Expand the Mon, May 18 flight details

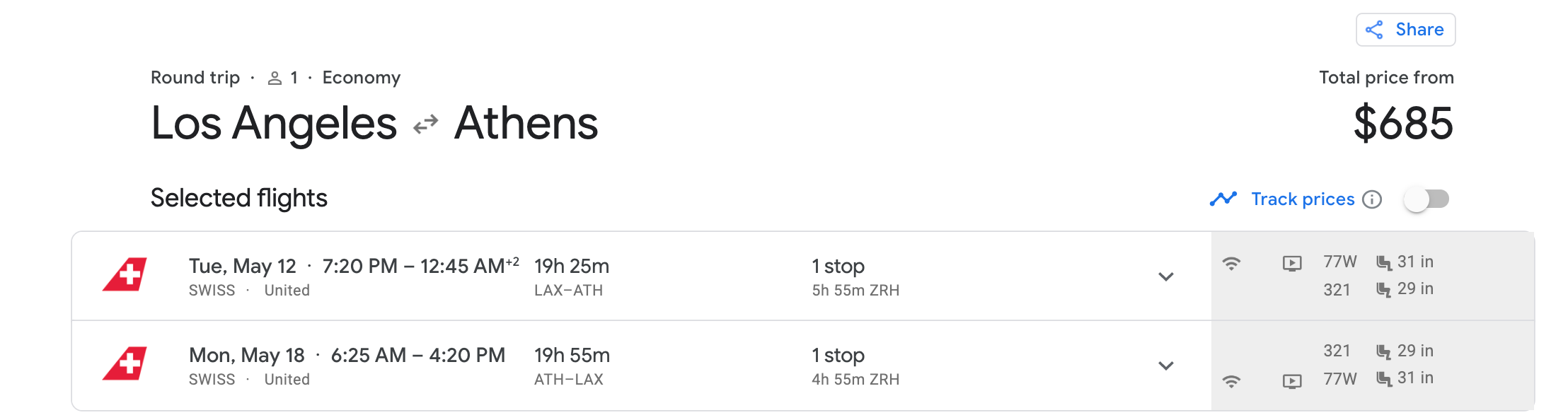(x=1165, y=366)
